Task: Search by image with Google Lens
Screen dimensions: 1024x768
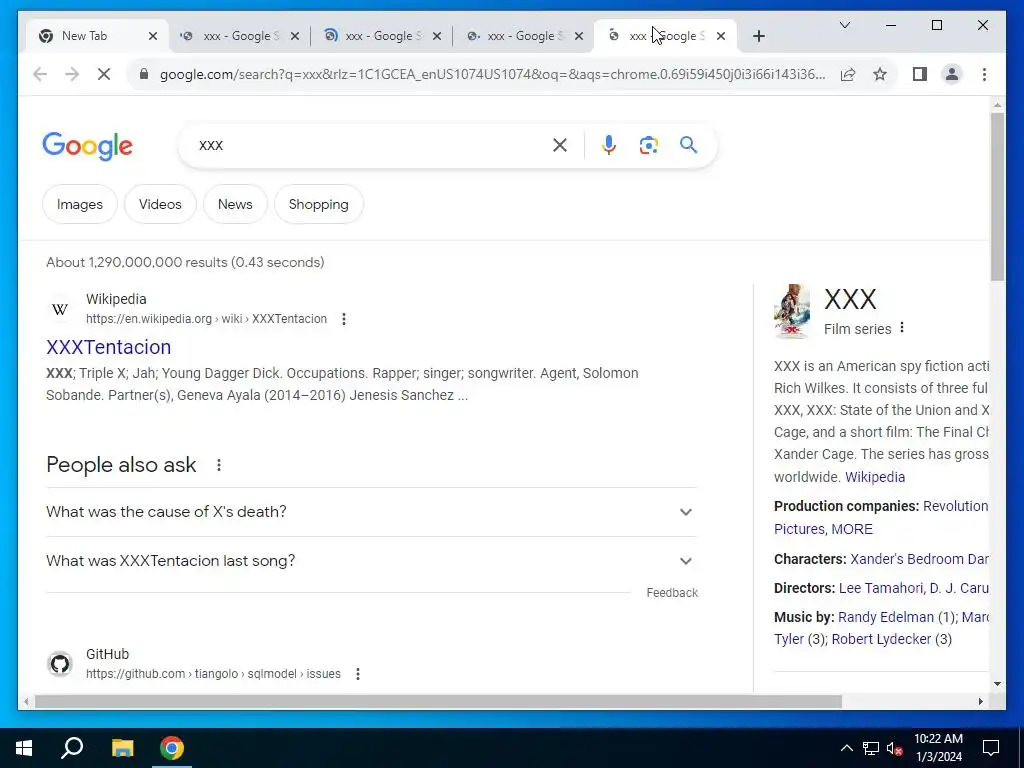Action: [x=648, y=145]
